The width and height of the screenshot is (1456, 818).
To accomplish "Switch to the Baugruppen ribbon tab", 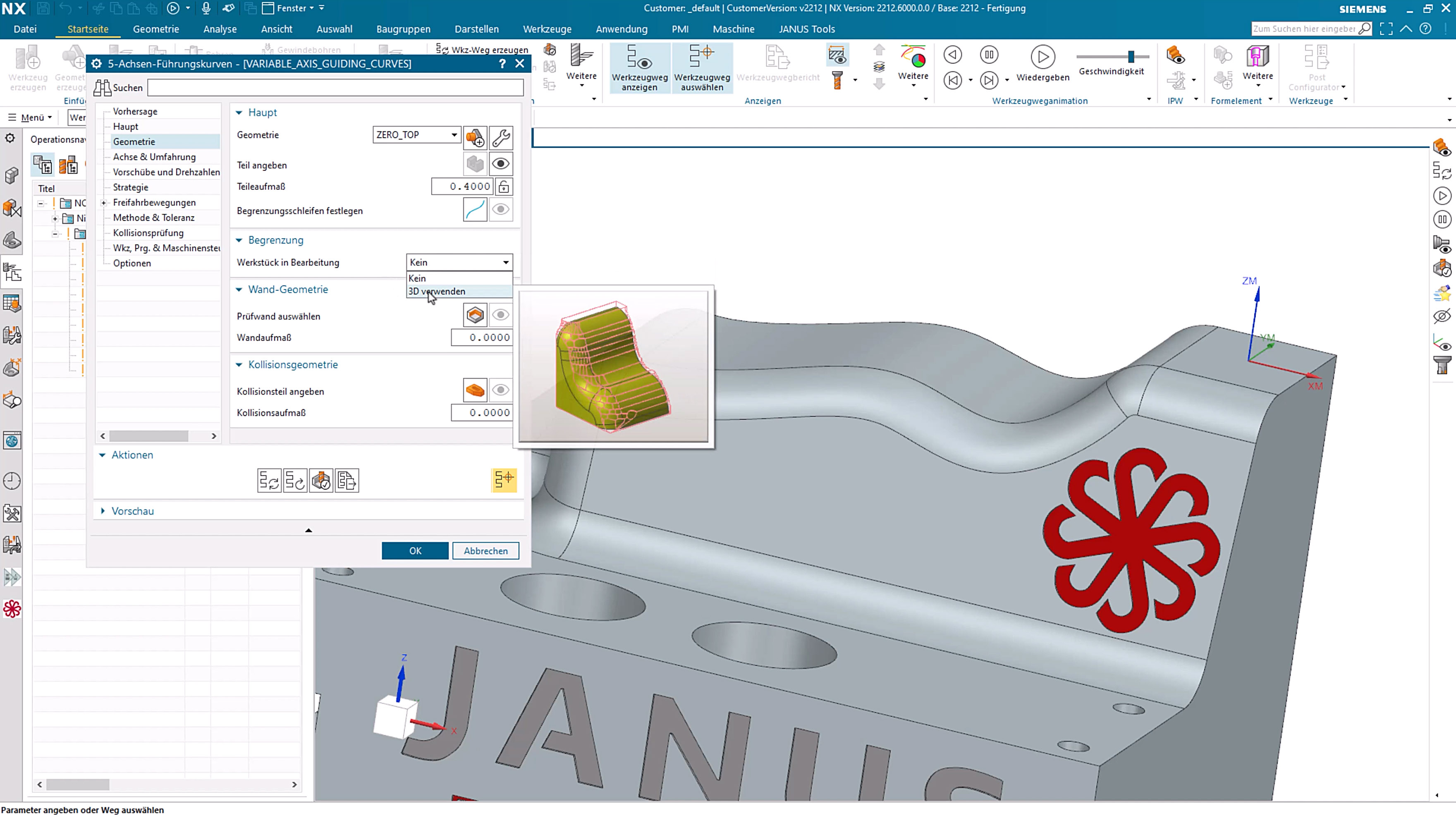I will click(404, 29).
